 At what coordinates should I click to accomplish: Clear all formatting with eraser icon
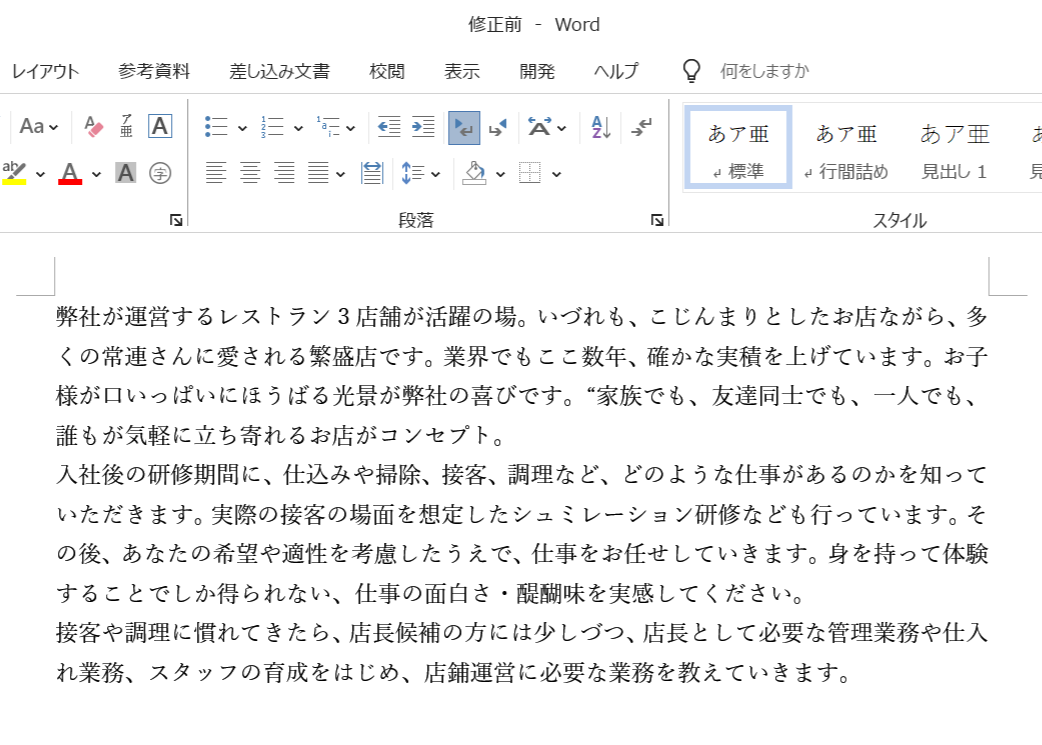(95, 127)
